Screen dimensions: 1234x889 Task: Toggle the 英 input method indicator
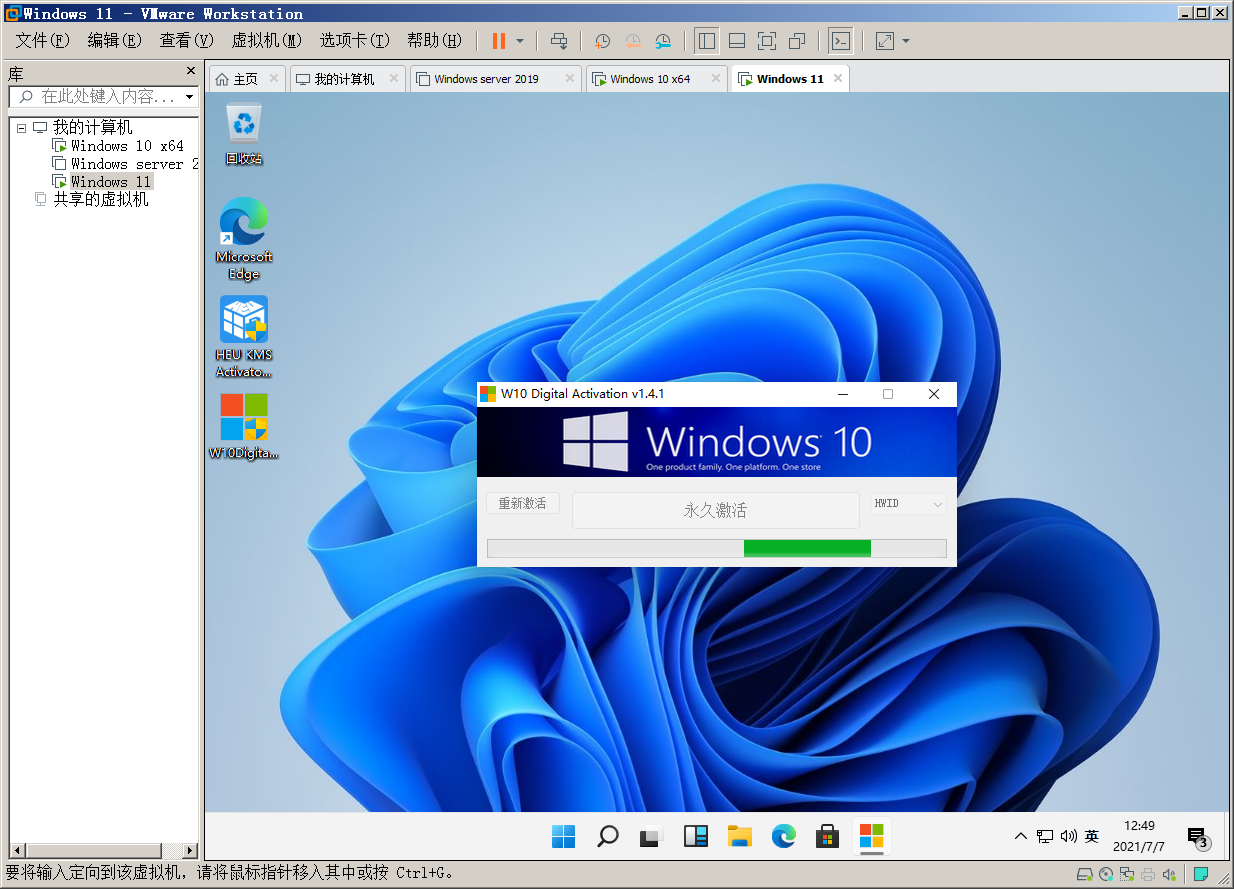(1092, 836)
